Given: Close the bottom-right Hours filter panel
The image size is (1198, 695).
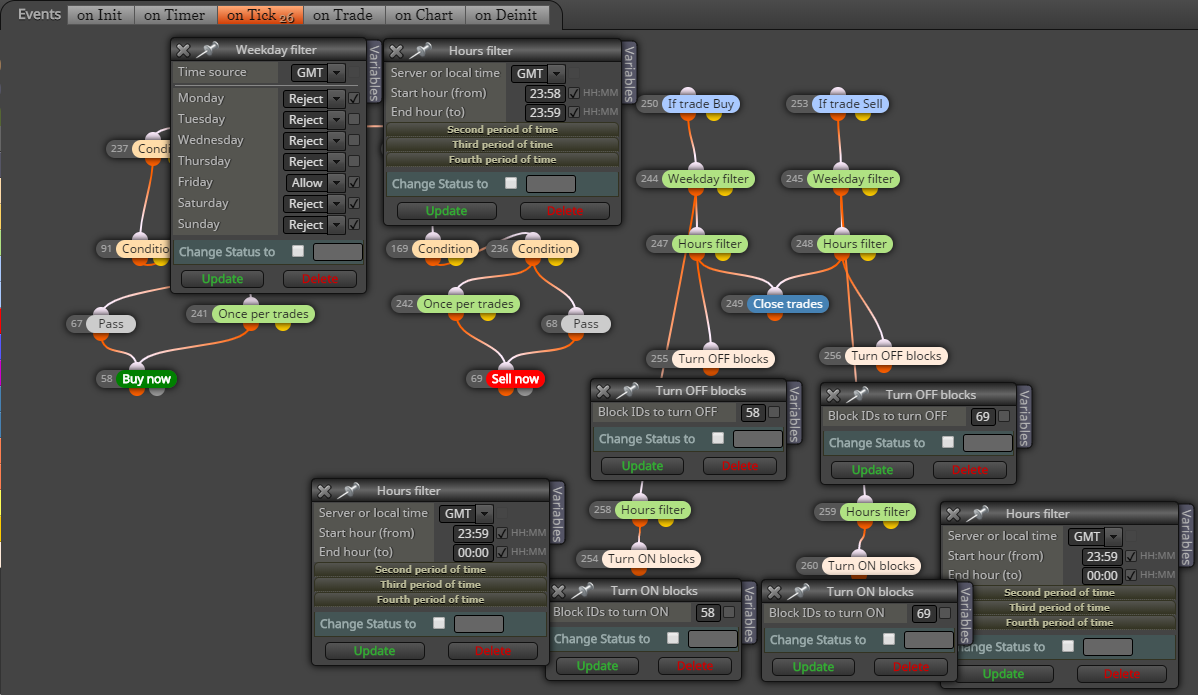Looking at the screenshot, I should (x=954, y=514).
